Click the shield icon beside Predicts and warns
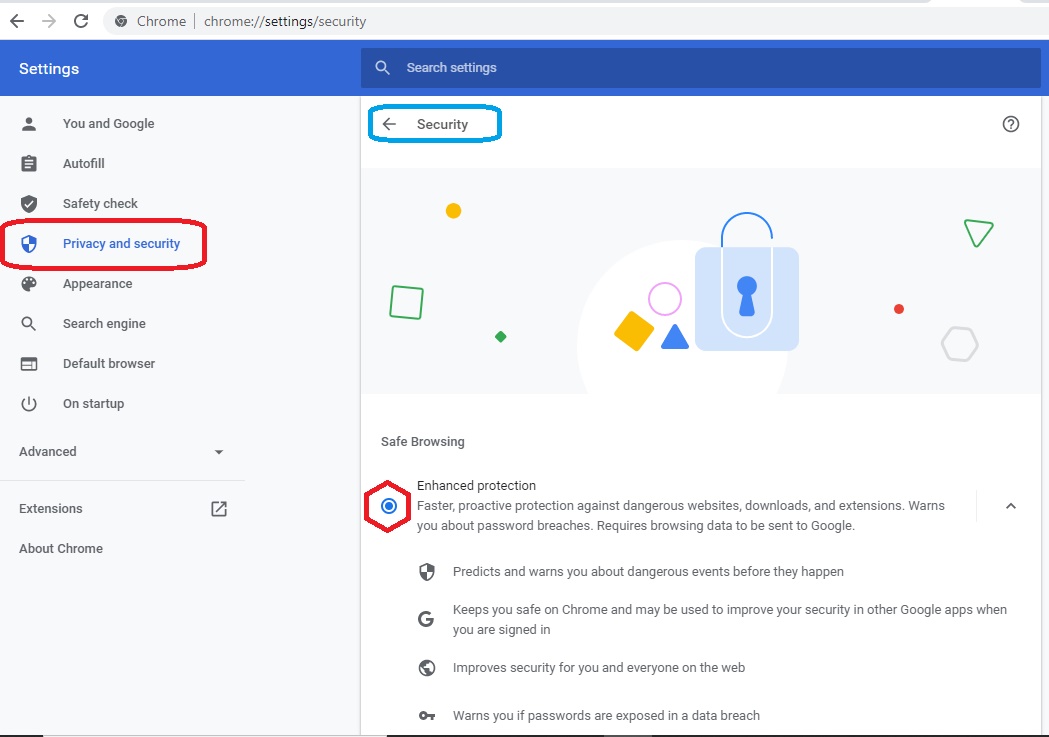Screen dimensions: 1049x737 pos(427,572)
